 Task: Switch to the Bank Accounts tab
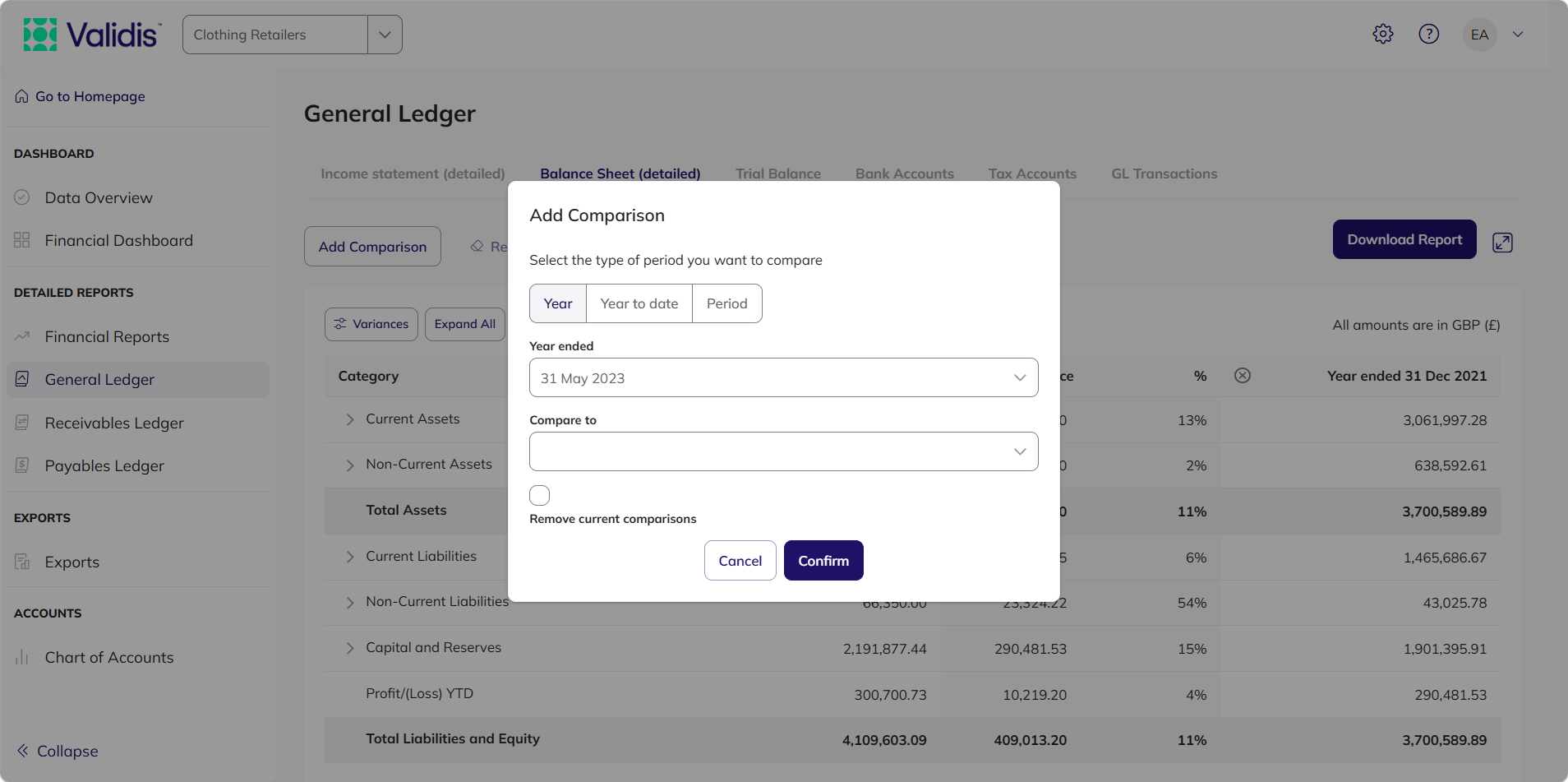pos(905,174)
